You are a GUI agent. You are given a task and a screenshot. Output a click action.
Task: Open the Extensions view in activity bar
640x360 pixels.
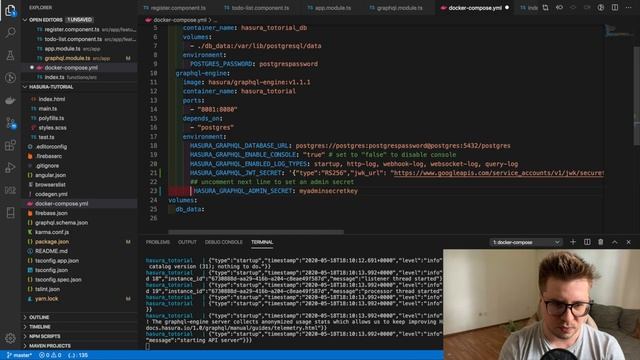point(10,145)
